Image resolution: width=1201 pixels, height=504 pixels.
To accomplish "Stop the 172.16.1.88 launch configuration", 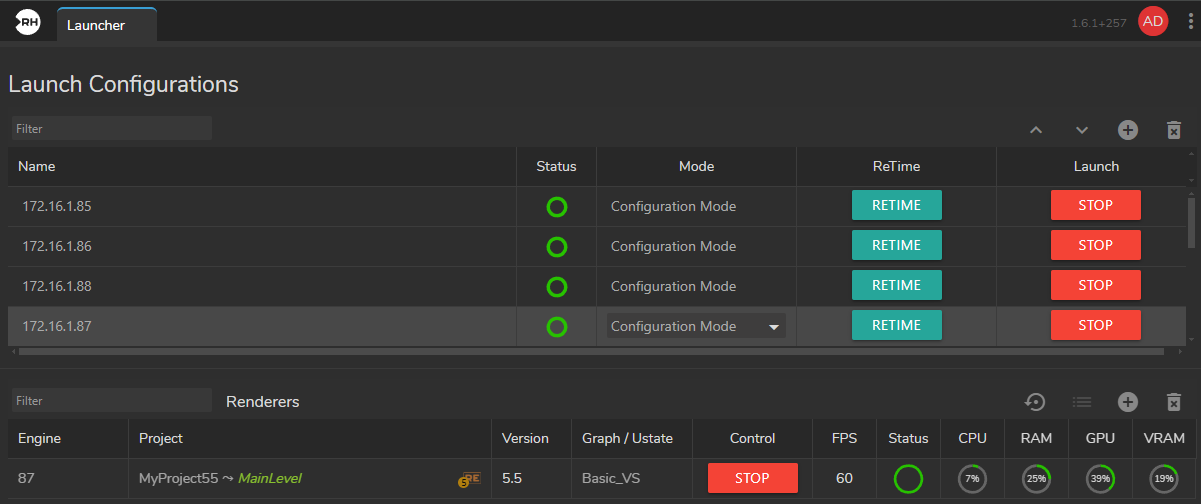I will coord(1095,286).
